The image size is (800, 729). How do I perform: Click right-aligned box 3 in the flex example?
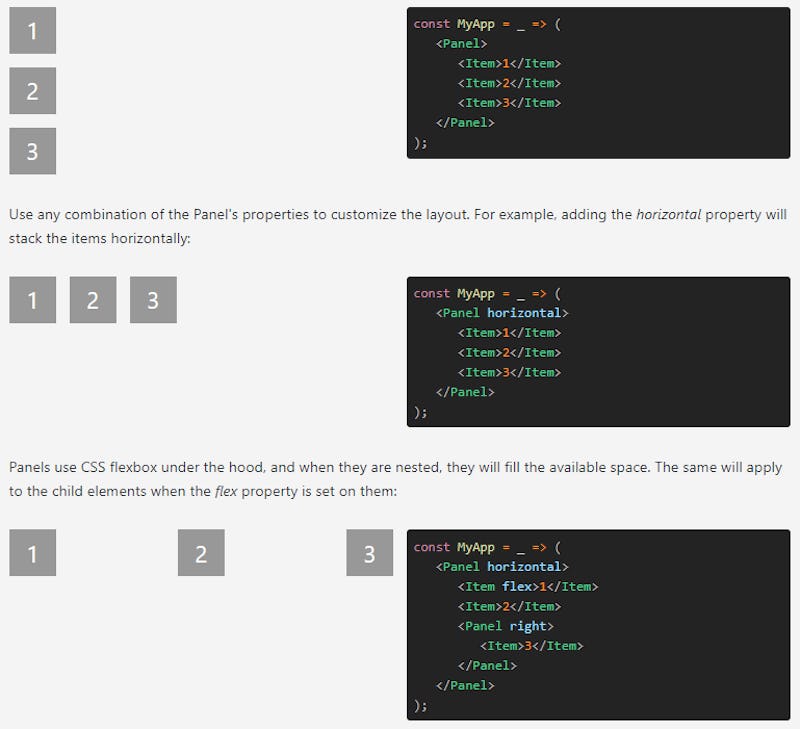(x=369, y=553)
